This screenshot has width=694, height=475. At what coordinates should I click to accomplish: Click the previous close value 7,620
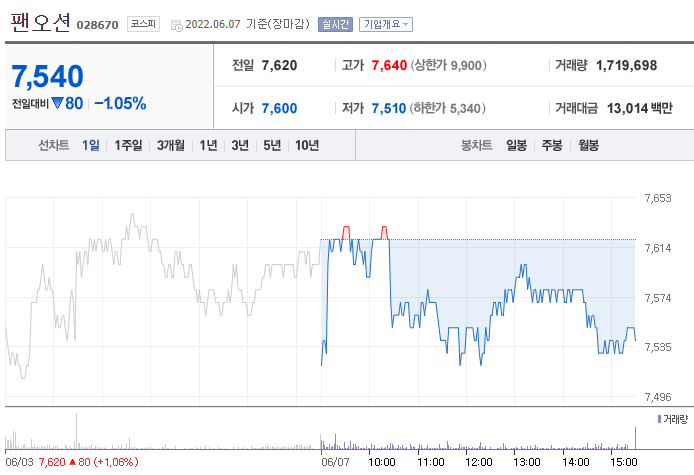pyautogui.click(x=279, y=66)
